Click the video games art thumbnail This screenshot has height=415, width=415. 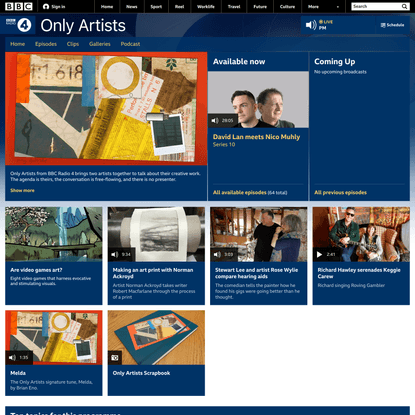(54, 234)
